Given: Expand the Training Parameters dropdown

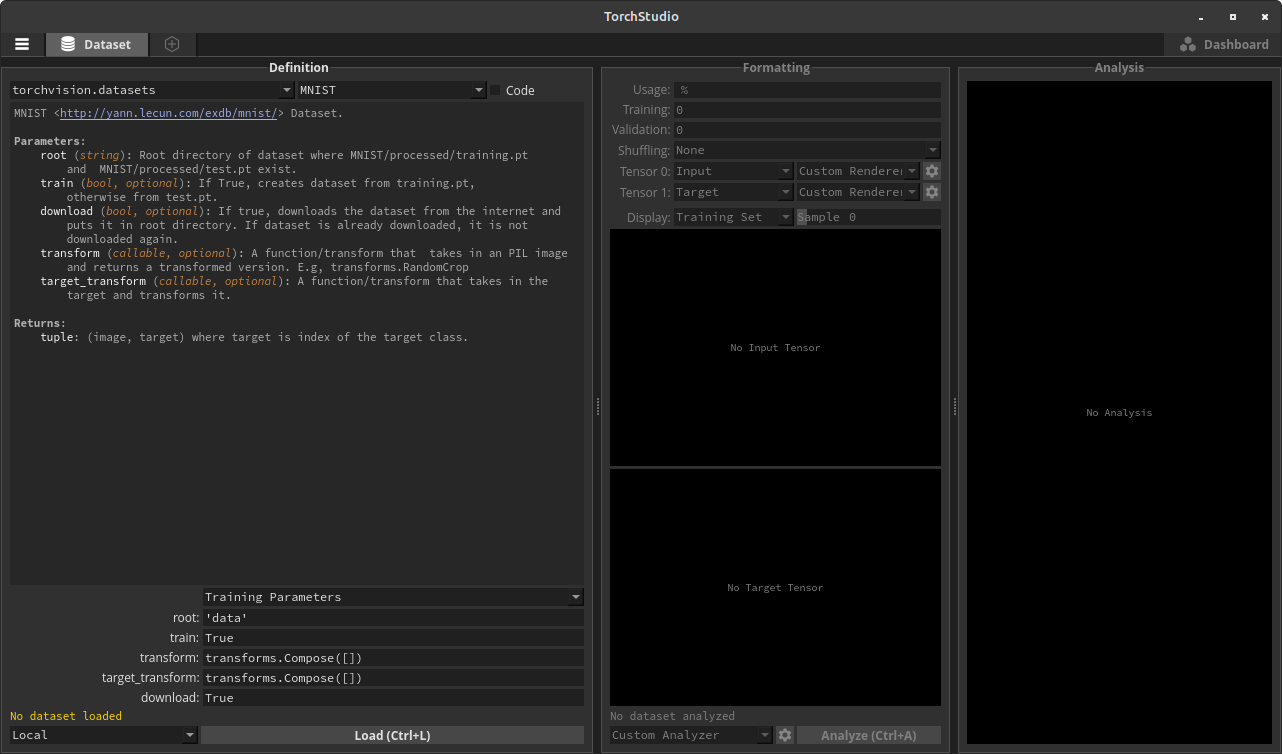Looking at the screenshot, I should pyautogui.click(x=575, y=597).
